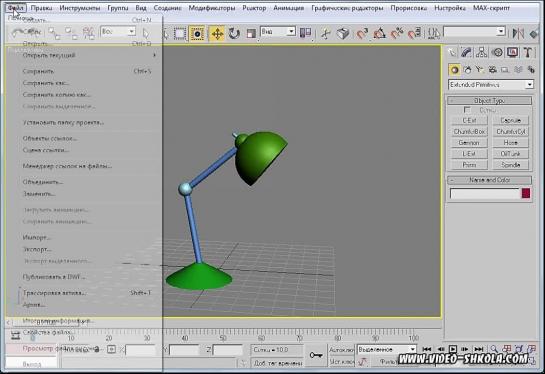Image resolution: width=545 pixels, height=374 pixels.
Task: Click the Spindle button
Action: [510, 165]
